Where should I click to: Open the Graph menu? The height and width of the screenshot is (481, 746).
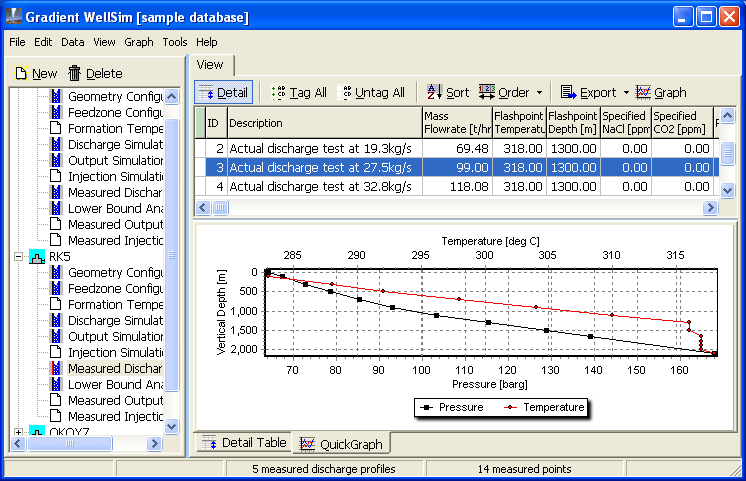138,42
